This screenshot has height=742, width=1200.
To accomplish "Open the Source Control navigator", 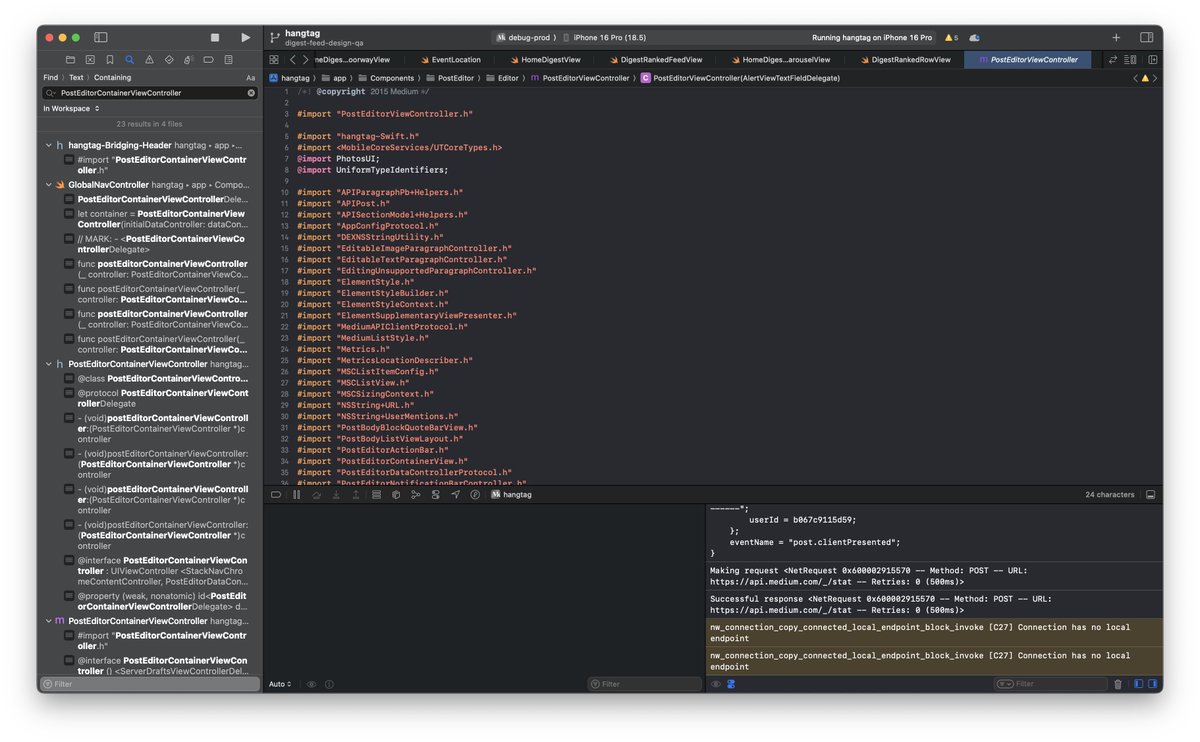I will click(x=90, y=60).
